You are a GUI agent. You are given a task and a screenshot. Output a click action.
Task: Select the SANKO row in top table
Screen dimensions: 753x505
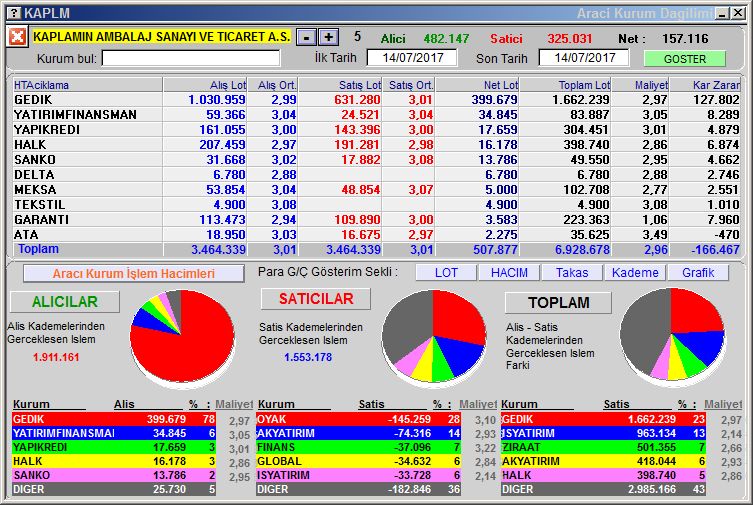376,159
